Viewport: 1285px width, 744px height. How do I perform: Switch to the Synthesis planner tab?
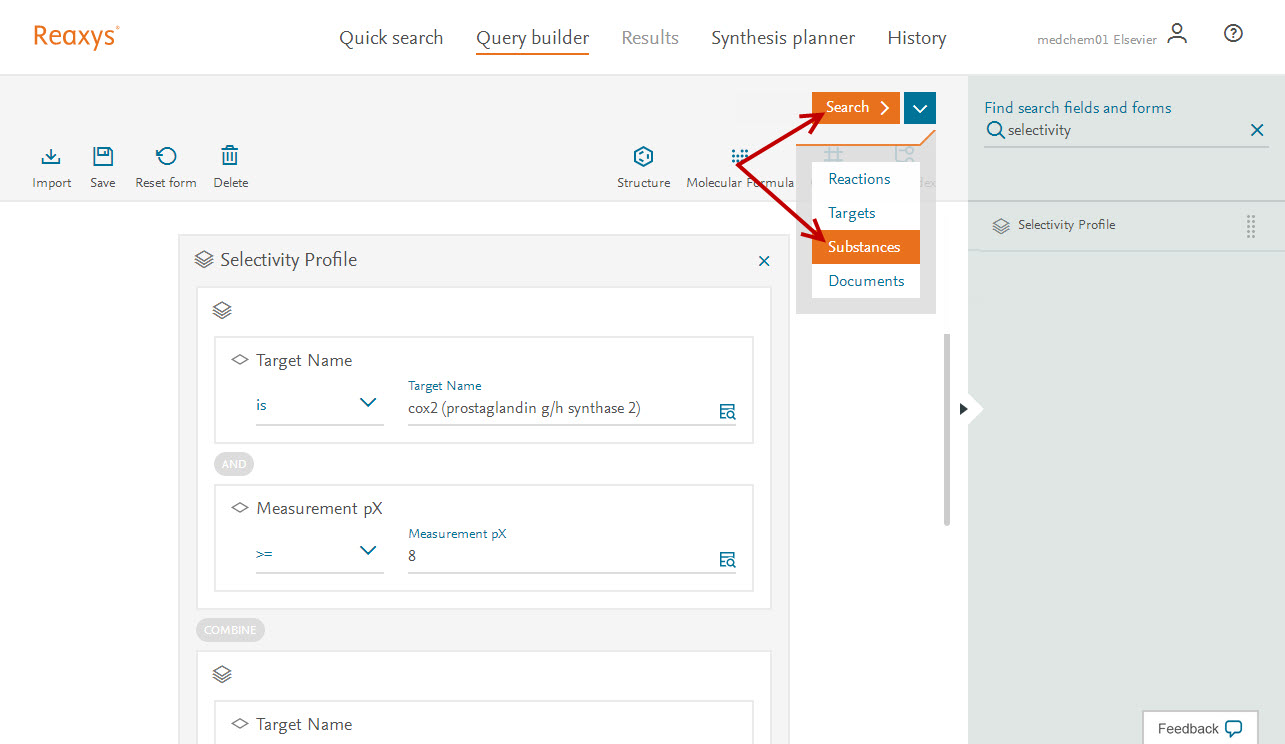click(782, 38)
